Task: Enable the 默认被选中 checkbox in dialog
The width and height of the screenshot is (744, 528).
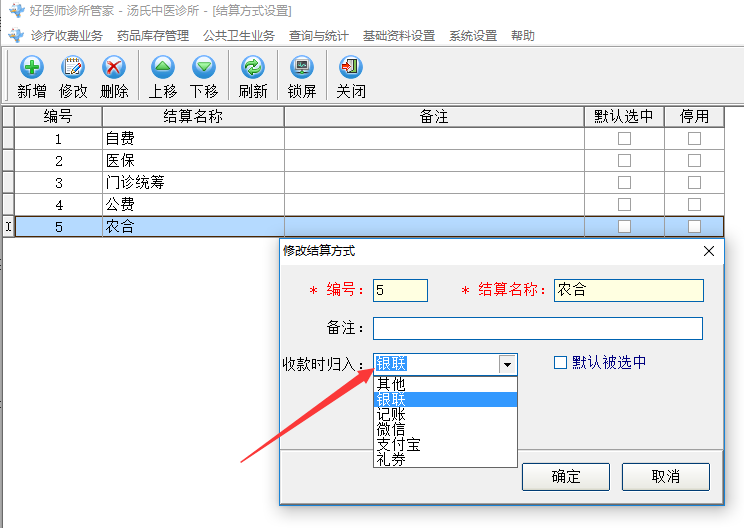Action: pyautogui.click(x=560, y=362)
